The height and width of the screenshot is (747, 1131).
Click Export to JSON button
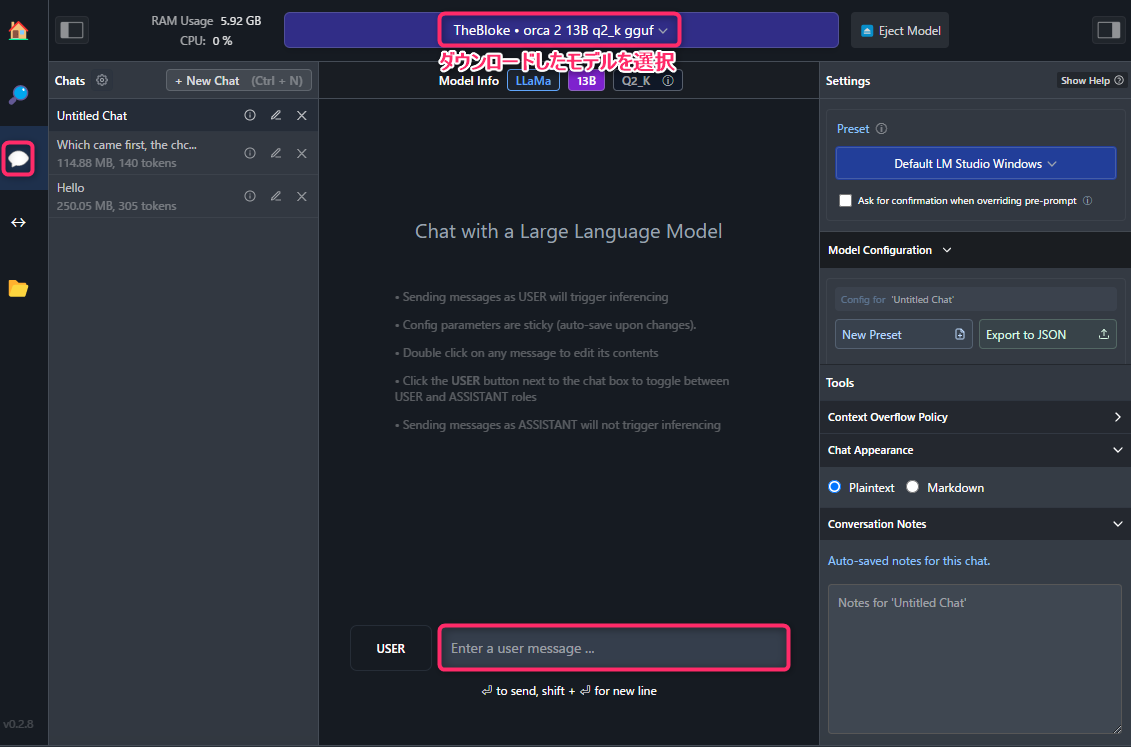[x=1047, y=335]
